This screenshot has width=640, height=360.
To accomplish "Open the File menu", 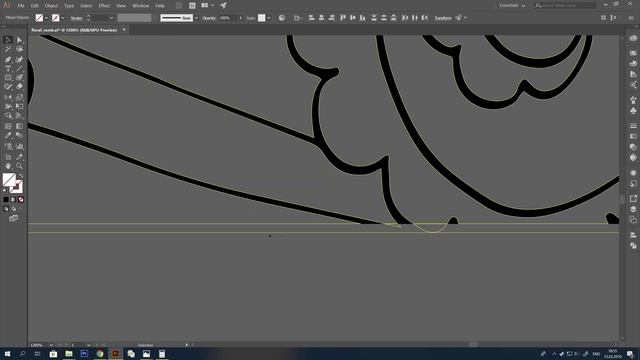I will tap(21, 6).
